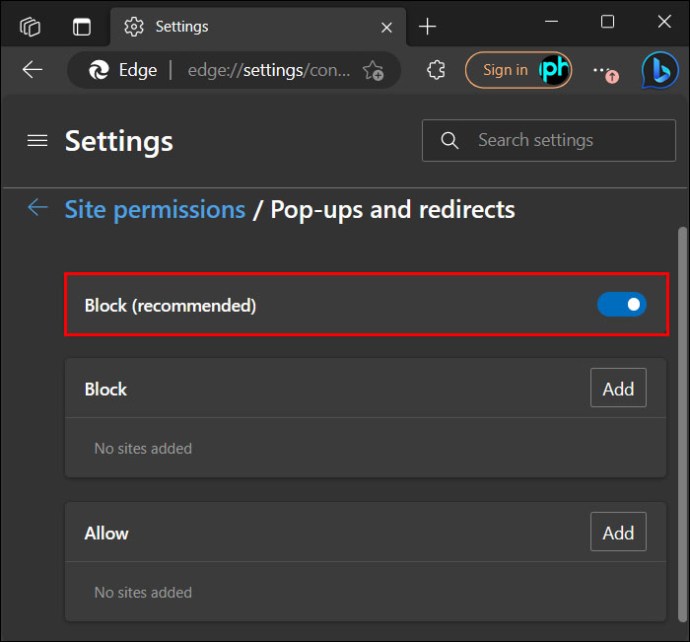Open the Workspaces icon in title bar
Image resolution: width=690 pixels, height=642 pixels.
pos(30,27)
